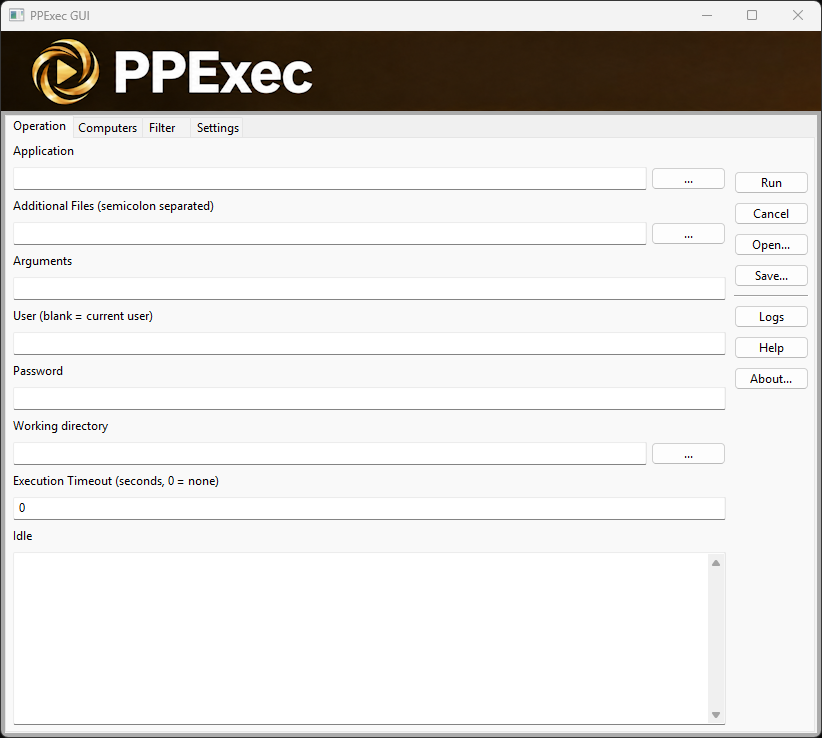Click the PPExec GUI title bar icon
This screenshot has height=738, width=822.
pyautogui.click(x=16, y=15)
